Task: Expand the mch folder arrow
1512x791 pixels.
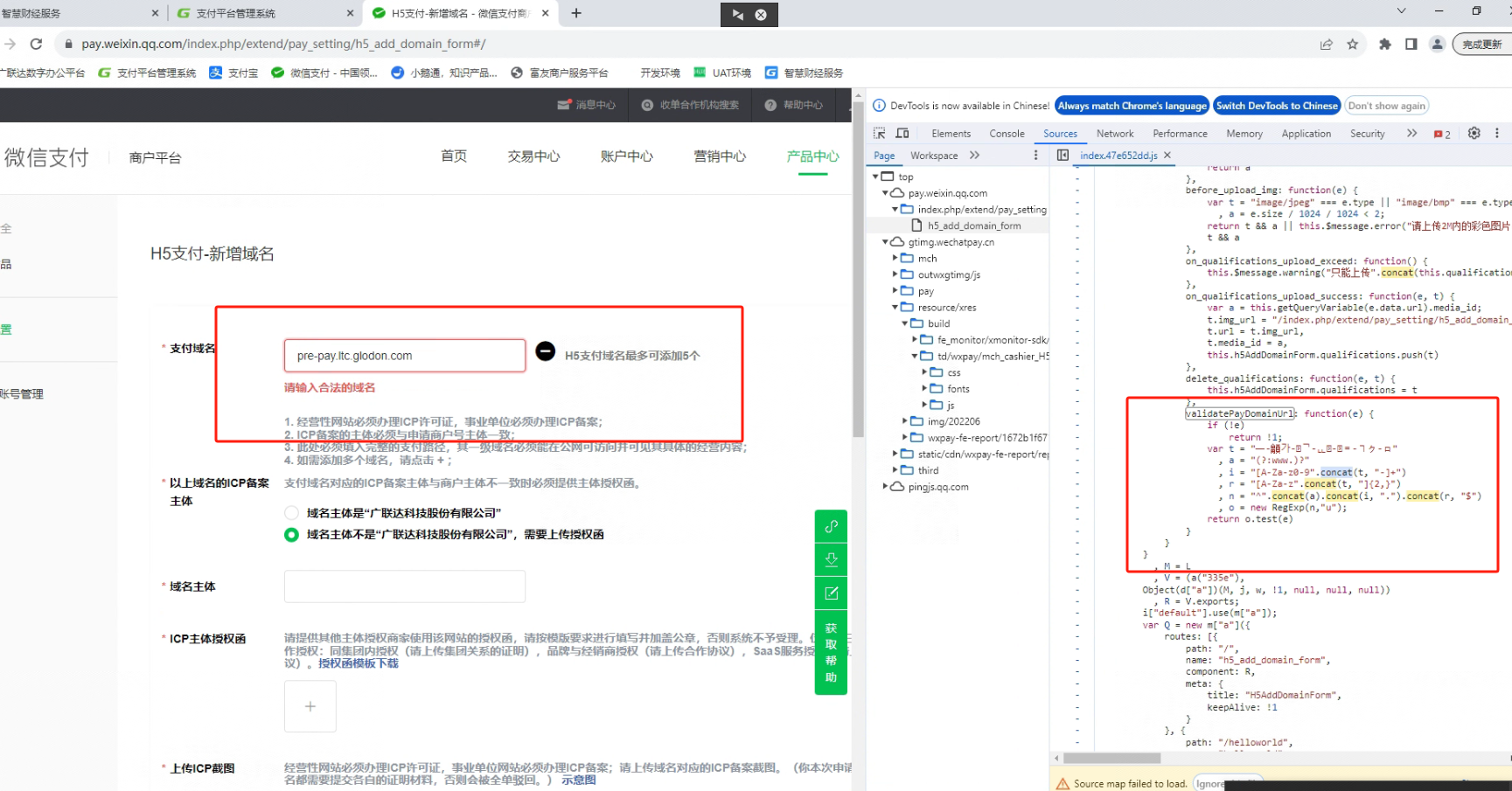Action: coord(895,259)
